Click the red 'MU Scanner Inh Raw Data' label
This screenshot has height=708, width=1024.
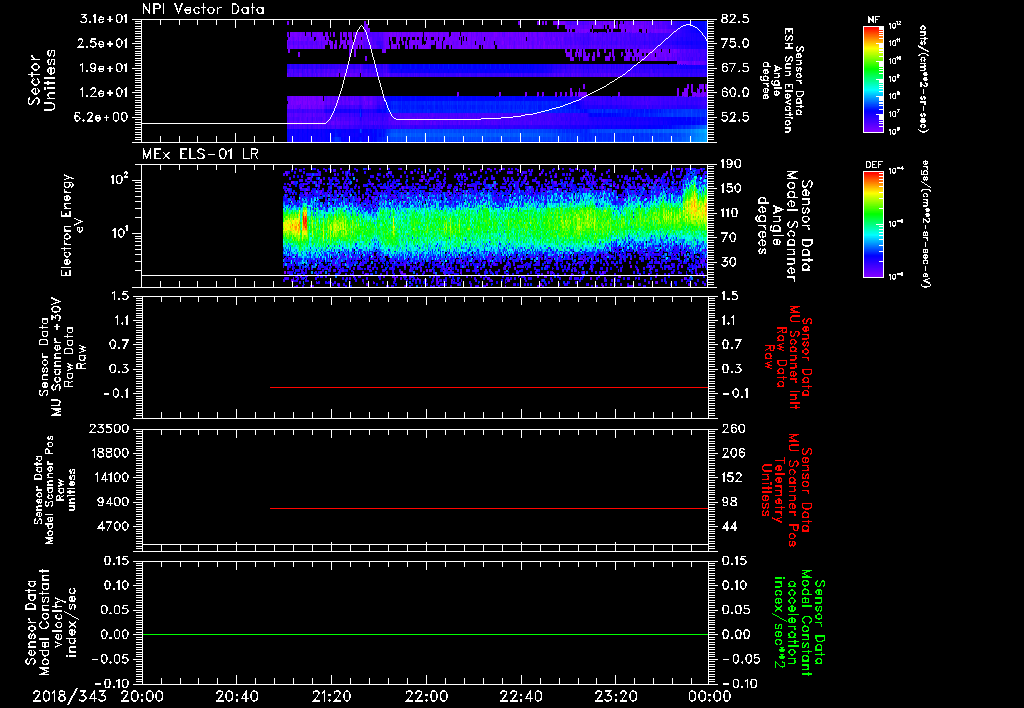(x=788, y=357)
